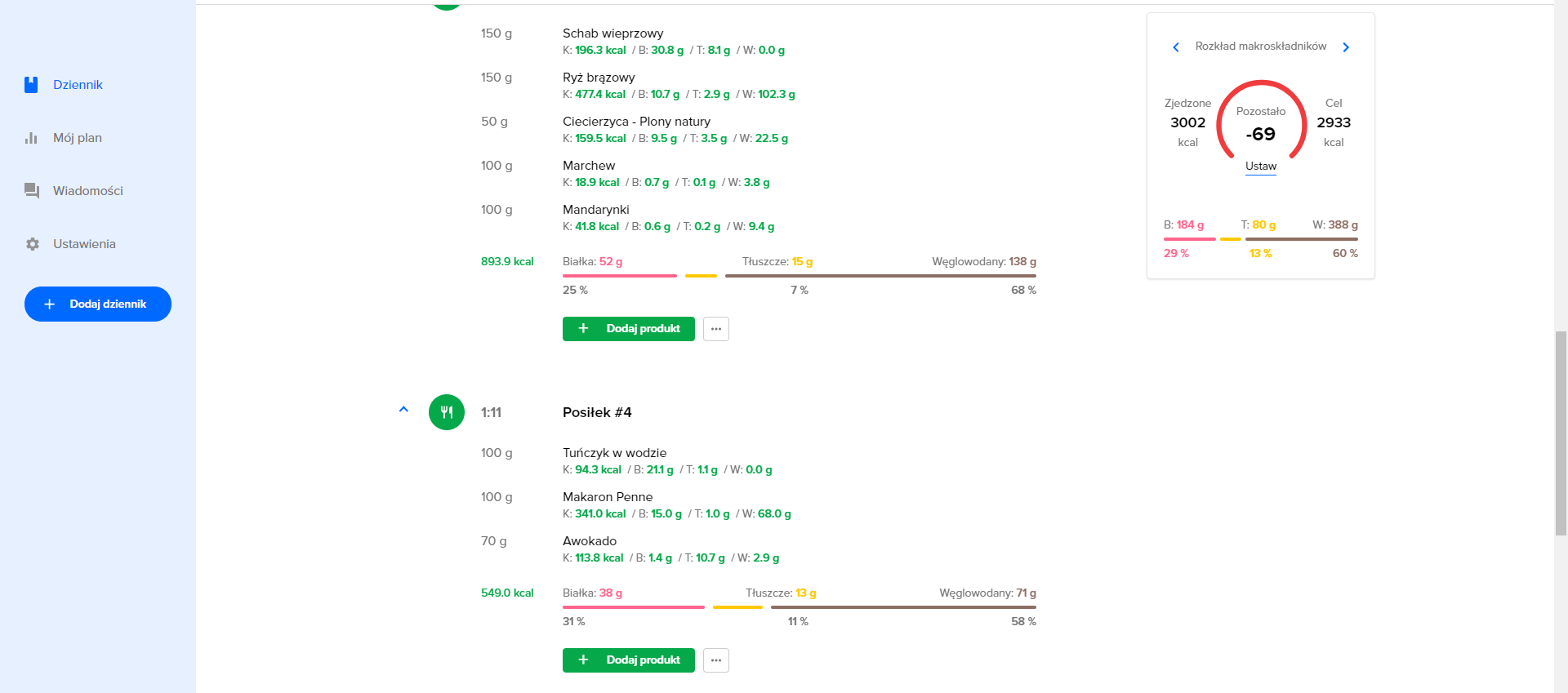Select the Wiadomości menu item

(x=87, y=191)
